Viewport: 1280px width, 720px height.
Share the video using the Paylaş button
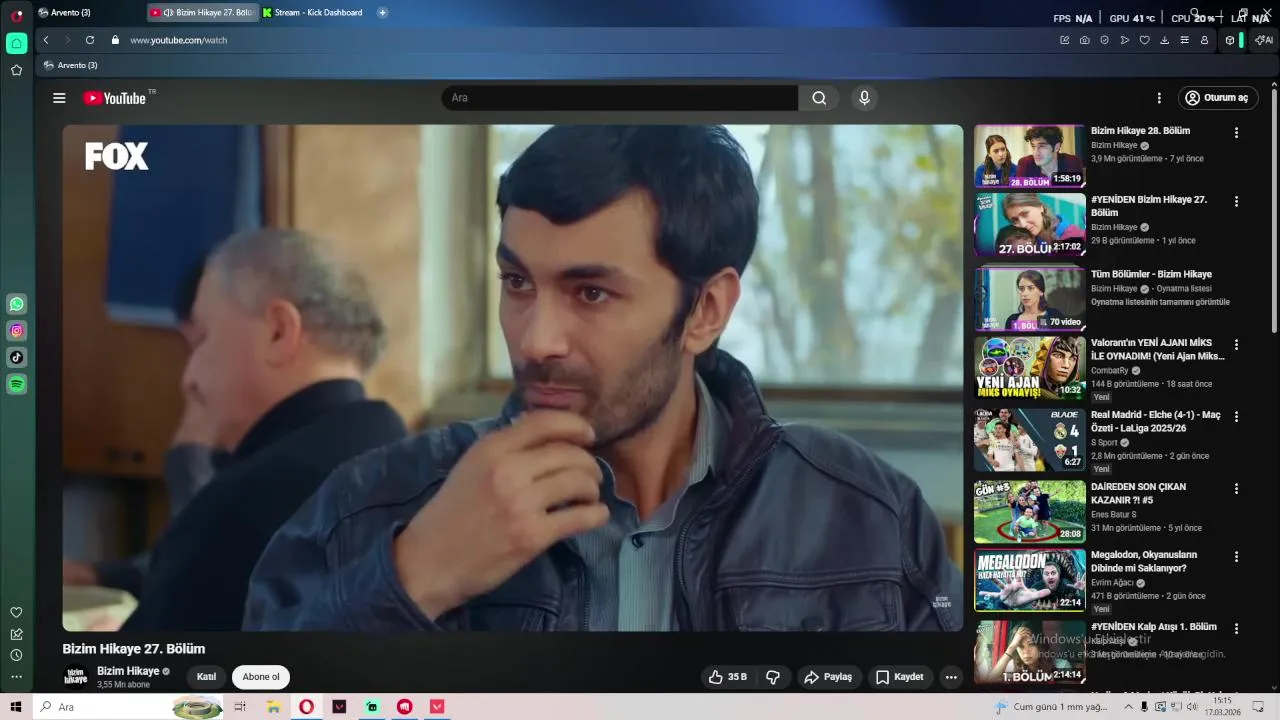pyautogui.click(x=828, y=677)
